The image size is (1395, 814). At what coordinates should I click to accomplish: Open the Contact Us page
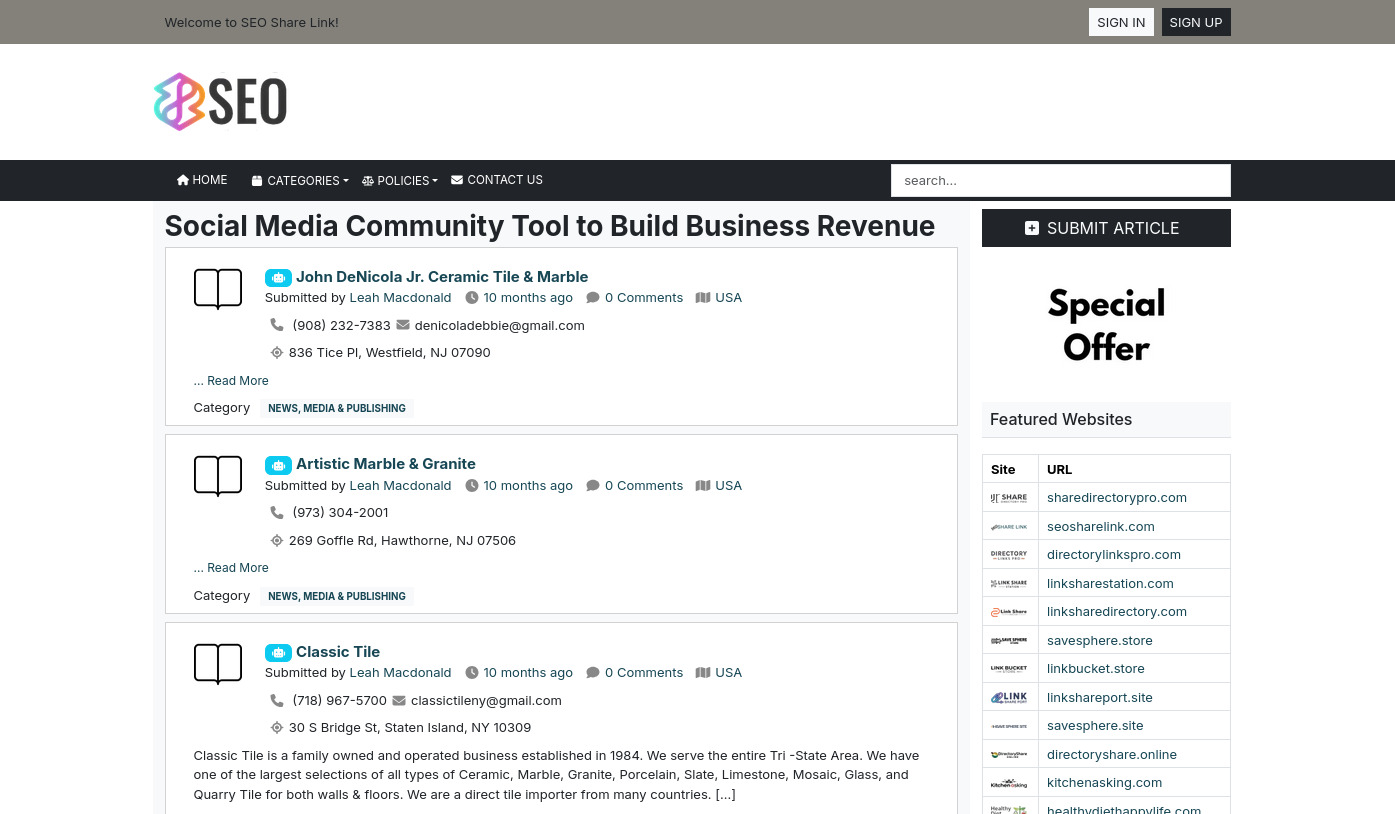pyautogui.click(x=497, y=180)
